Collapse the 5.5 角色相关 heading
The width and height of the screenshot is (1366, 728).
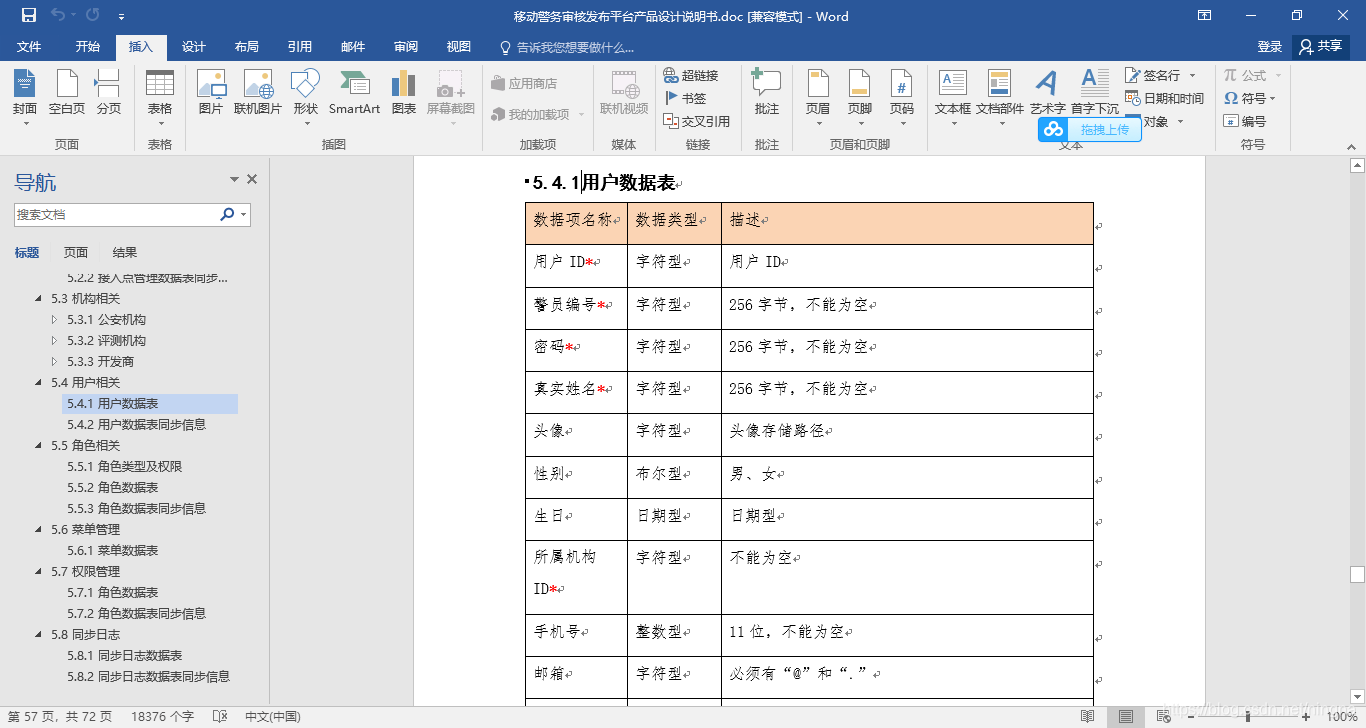(x=38, y=445)
